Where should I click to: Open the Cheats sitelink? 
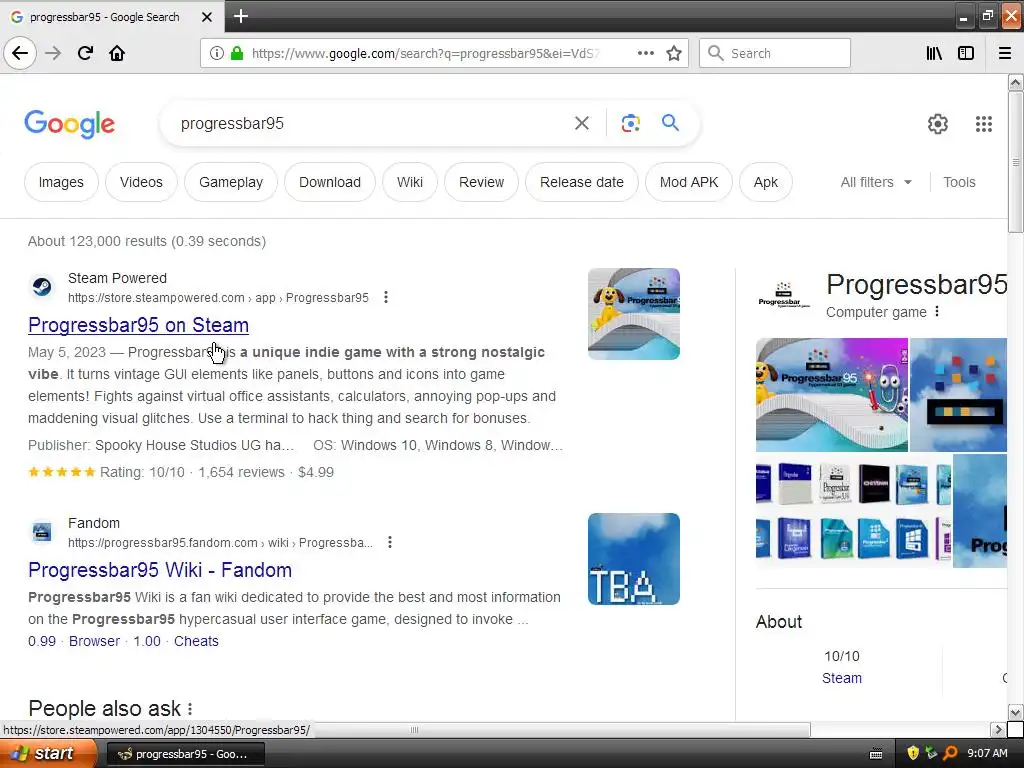tap(196, 641)
